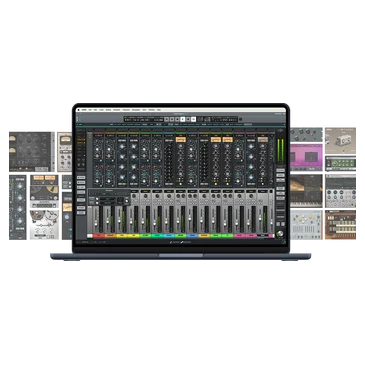This screenshot has height=365, width=365.
Task: Select the bright yellow track label below the mixer
Action: 134,236
